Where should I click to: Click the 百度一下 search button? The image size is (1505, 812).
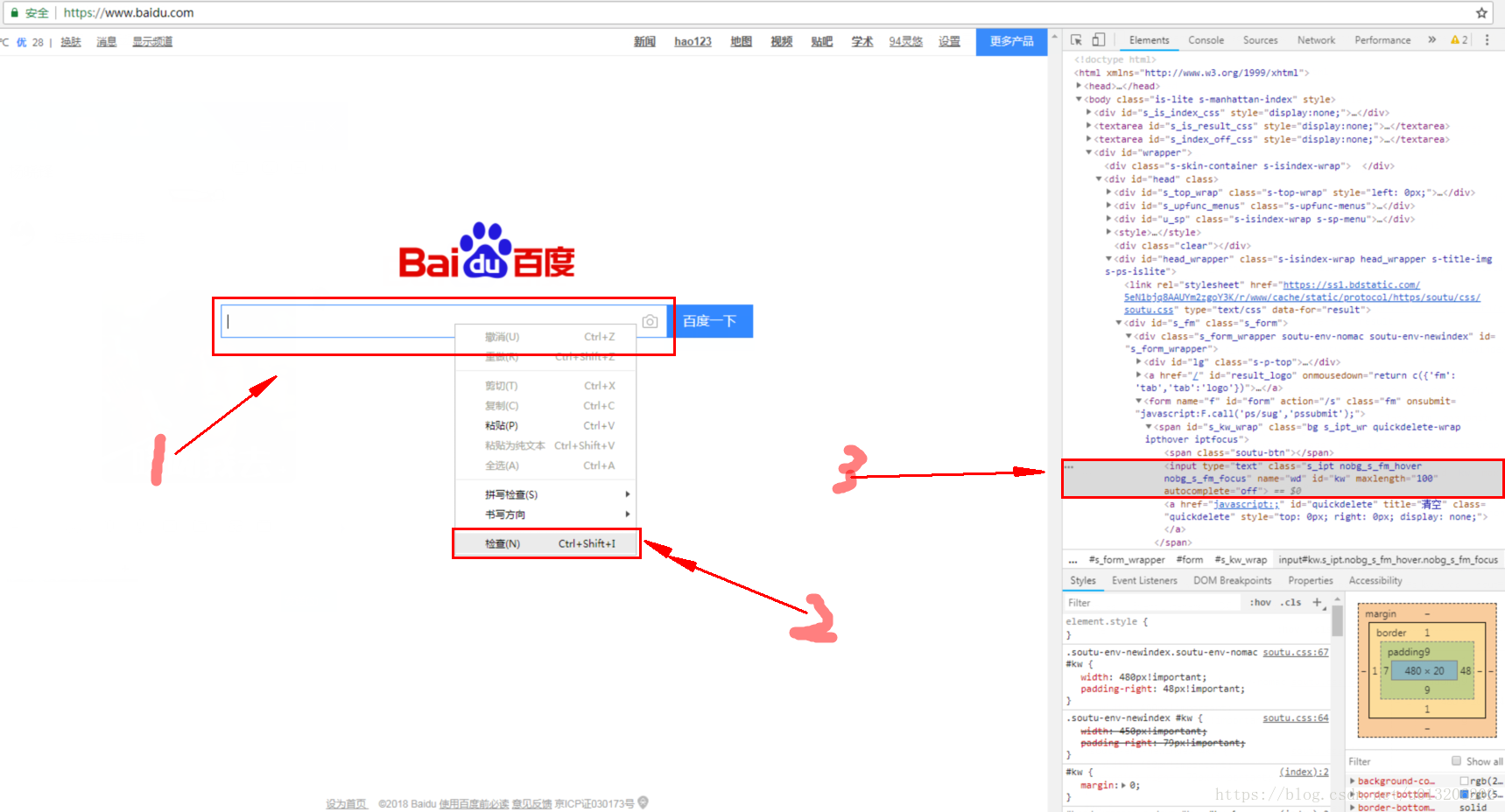click(x=710, y=321)
